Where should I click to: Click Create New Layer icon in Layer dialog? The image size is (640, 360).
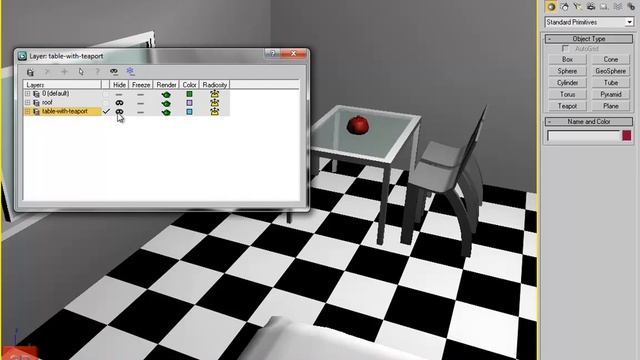30,72
